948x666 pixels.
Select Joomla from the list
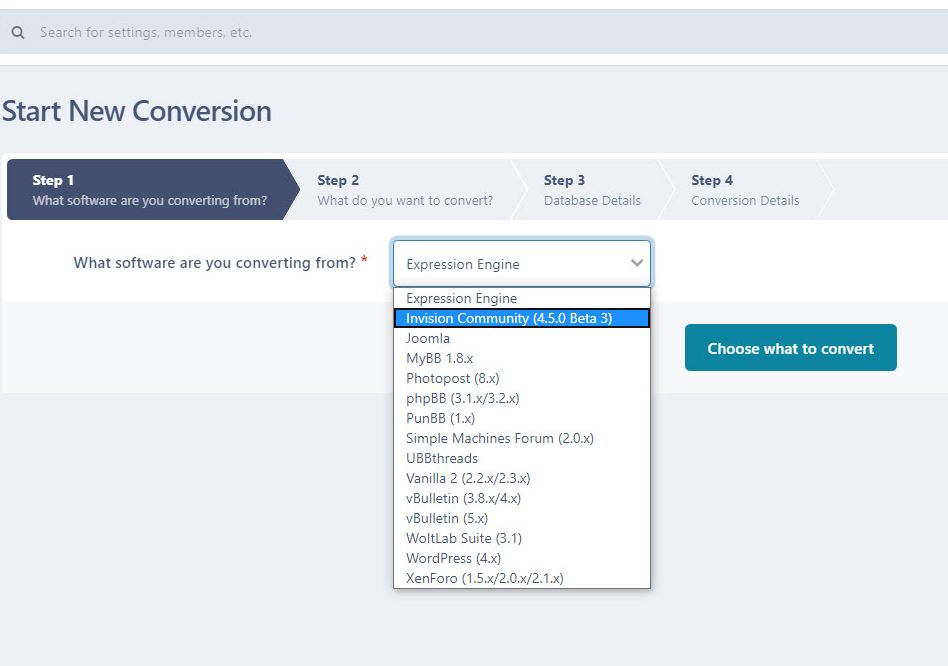coord(522,338)
